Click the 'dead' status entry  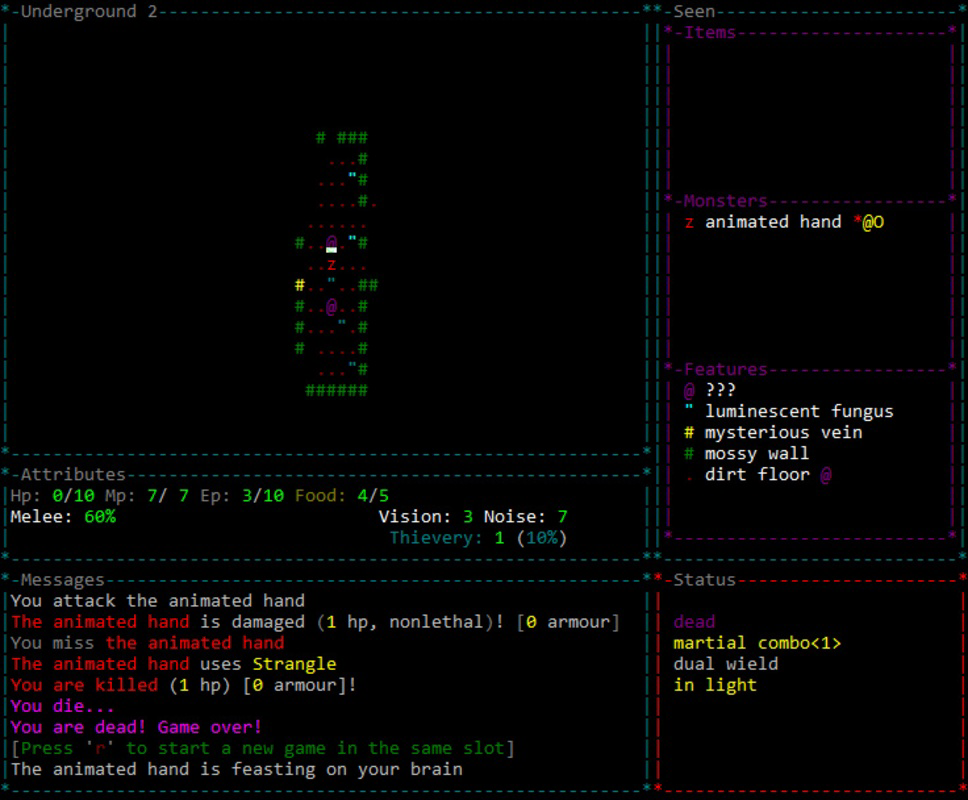[694, 622]
